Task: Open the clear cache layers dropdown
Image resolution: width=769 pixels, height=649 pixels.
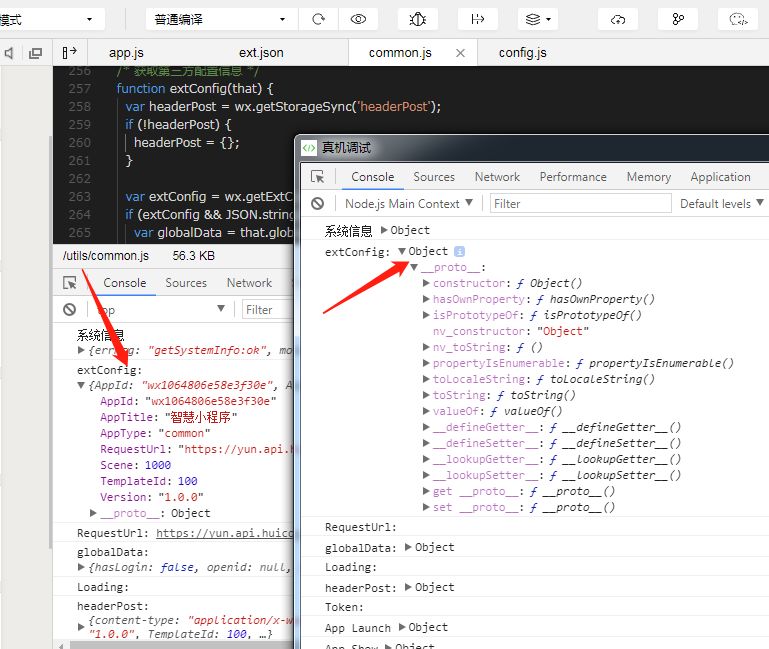Action: point(538,19)
